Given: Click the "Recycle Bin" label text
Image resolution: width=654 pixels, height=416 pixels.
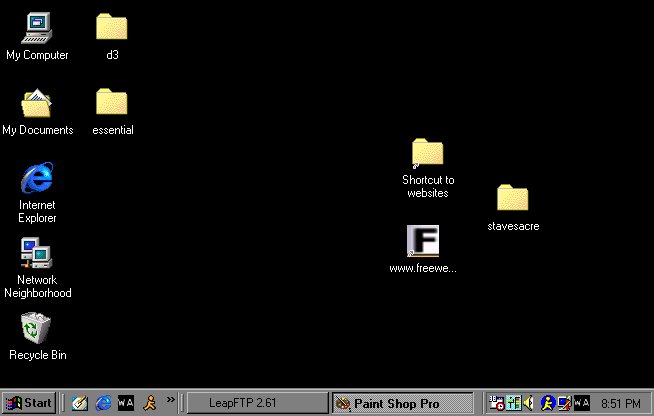Looking at the screenshot, I should pos(38,355).
